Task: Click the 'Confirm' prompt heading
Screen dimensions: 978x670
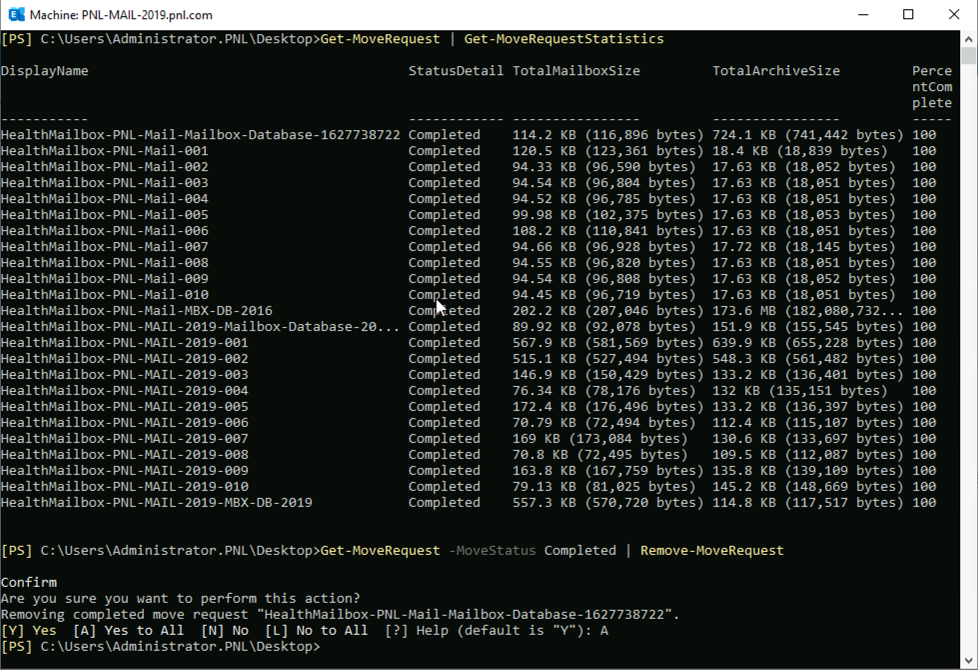Action: point(29,583)
